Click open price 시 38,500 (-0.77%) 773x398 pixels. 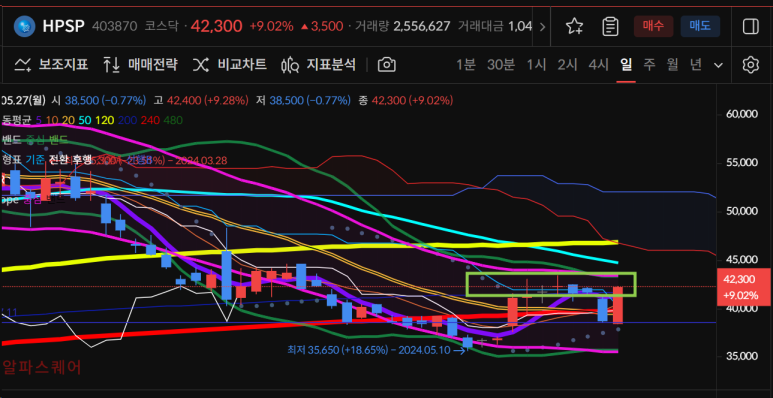pos(99,101)
